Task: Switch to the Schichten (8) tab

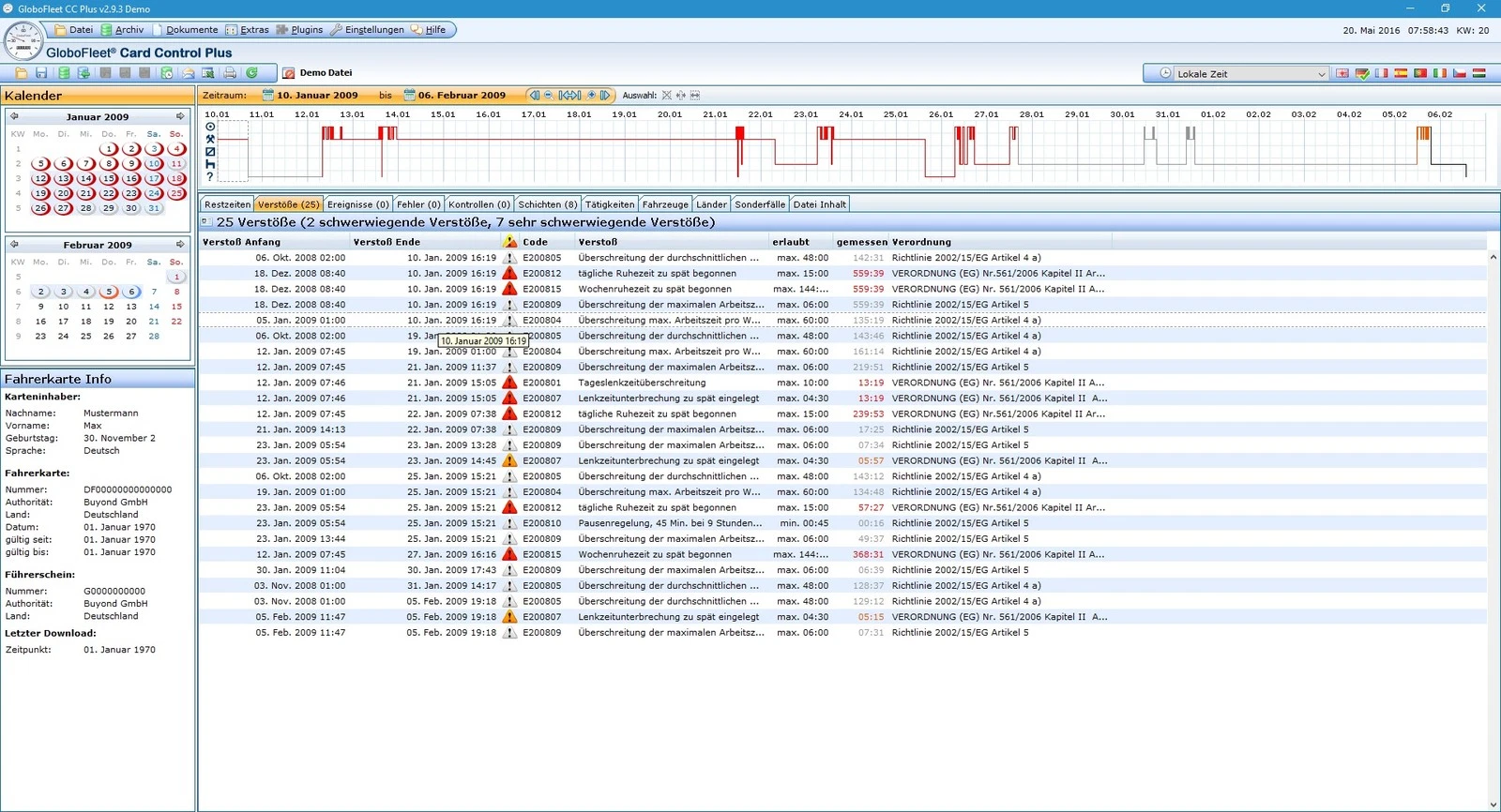Action: click(x=548, y=204)
